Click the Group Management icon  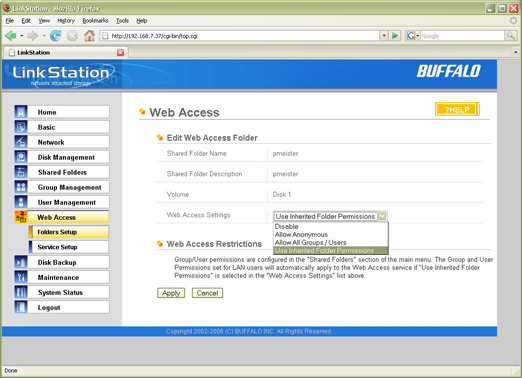[21, 187]
